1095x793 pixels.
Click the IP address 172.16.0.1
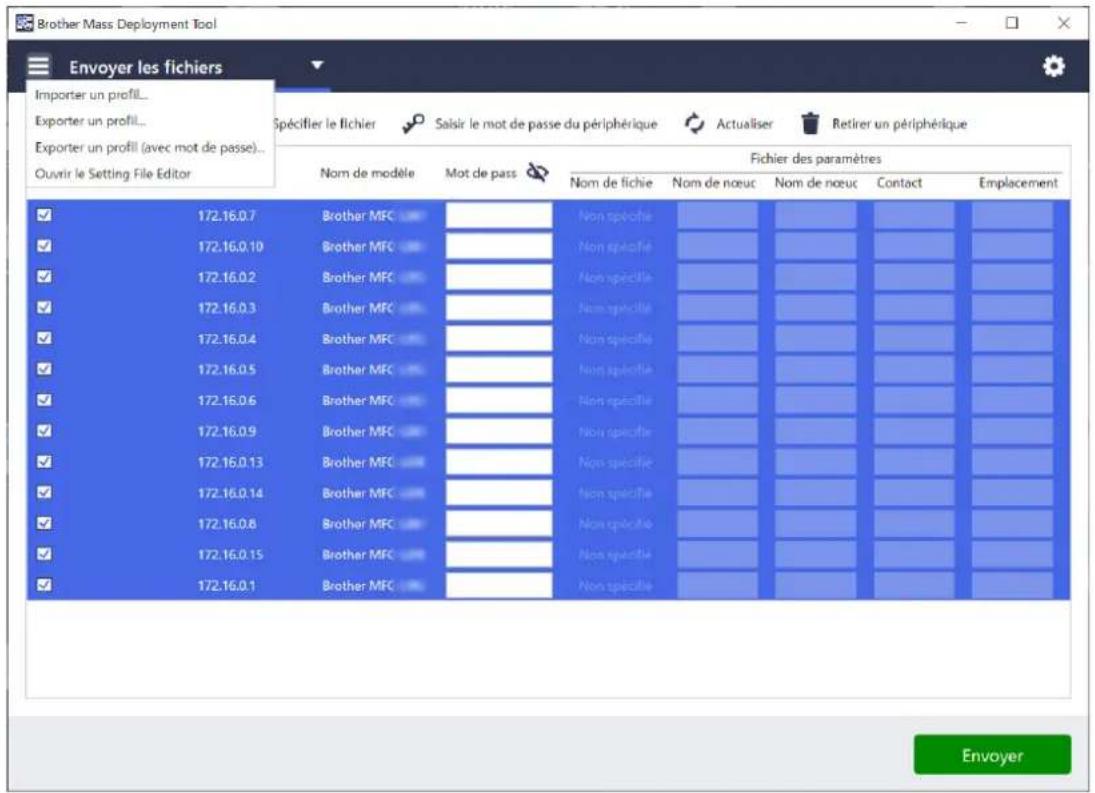click(x=226, y=585)
